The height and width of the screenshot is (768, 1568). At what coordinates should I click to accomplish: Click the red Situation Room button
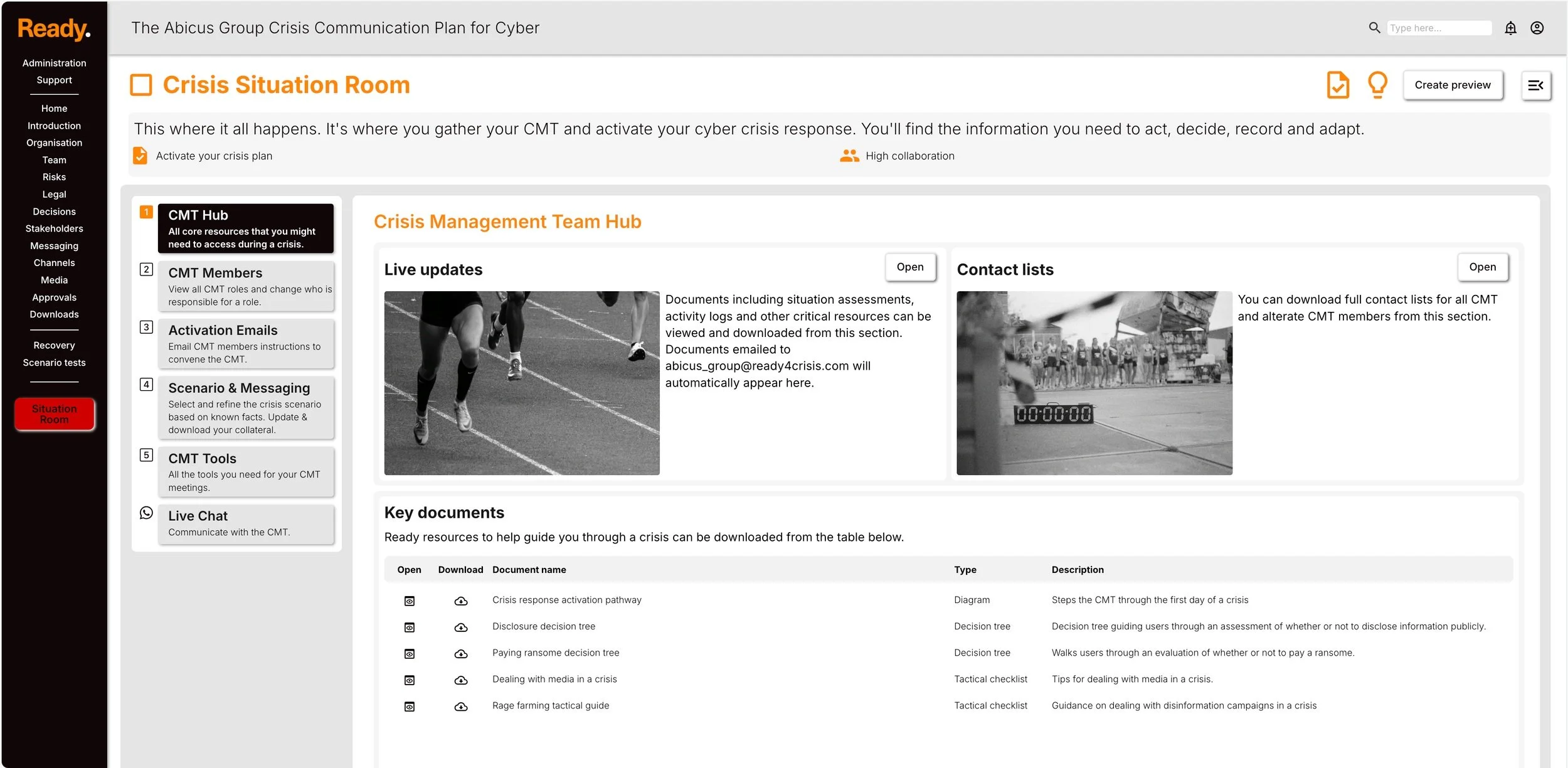[x=55, y=414]
